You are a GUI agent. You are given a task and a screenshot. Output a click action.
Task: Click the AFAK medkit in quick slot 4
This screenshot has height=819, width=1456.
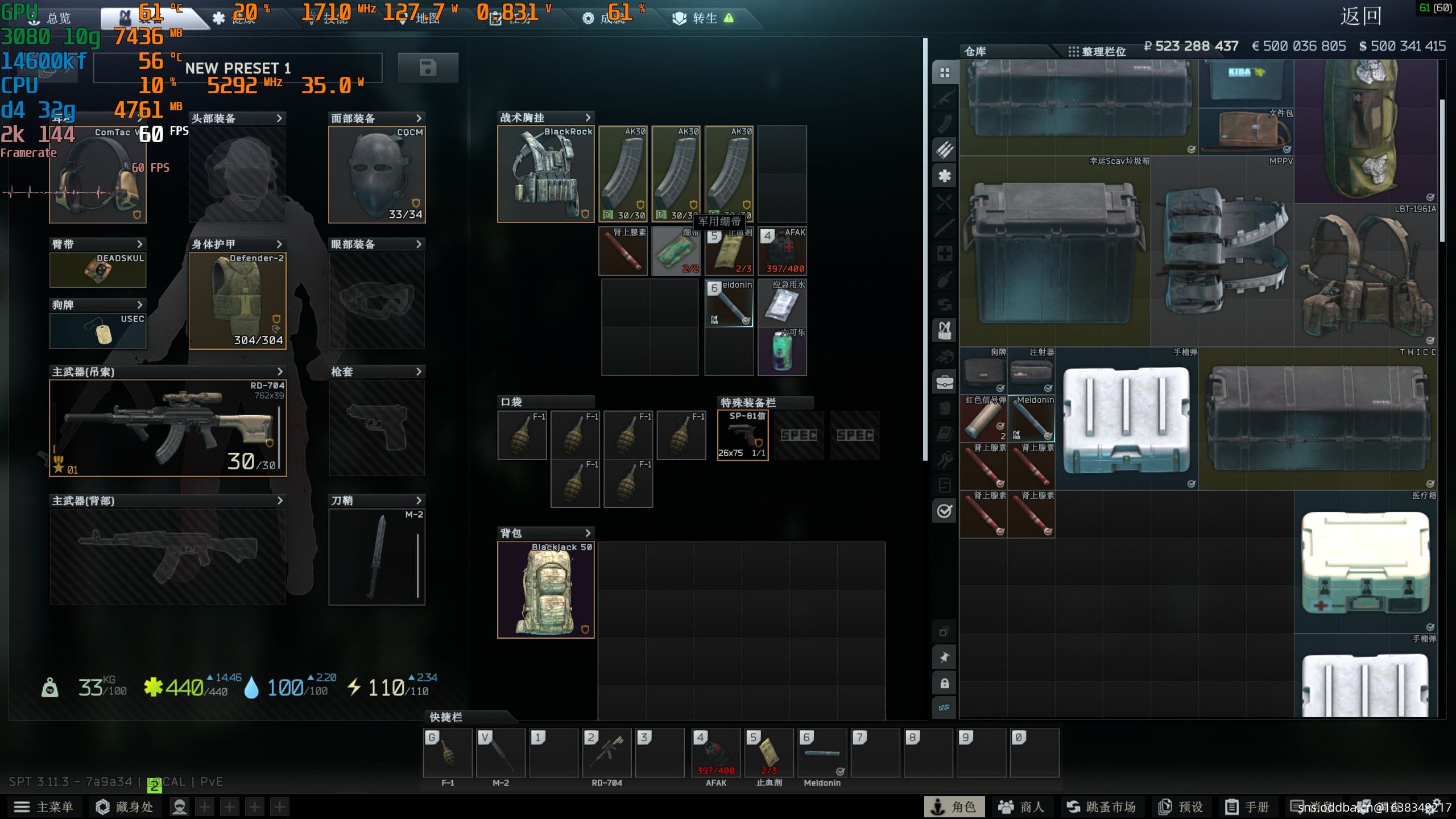pos(716,753)
